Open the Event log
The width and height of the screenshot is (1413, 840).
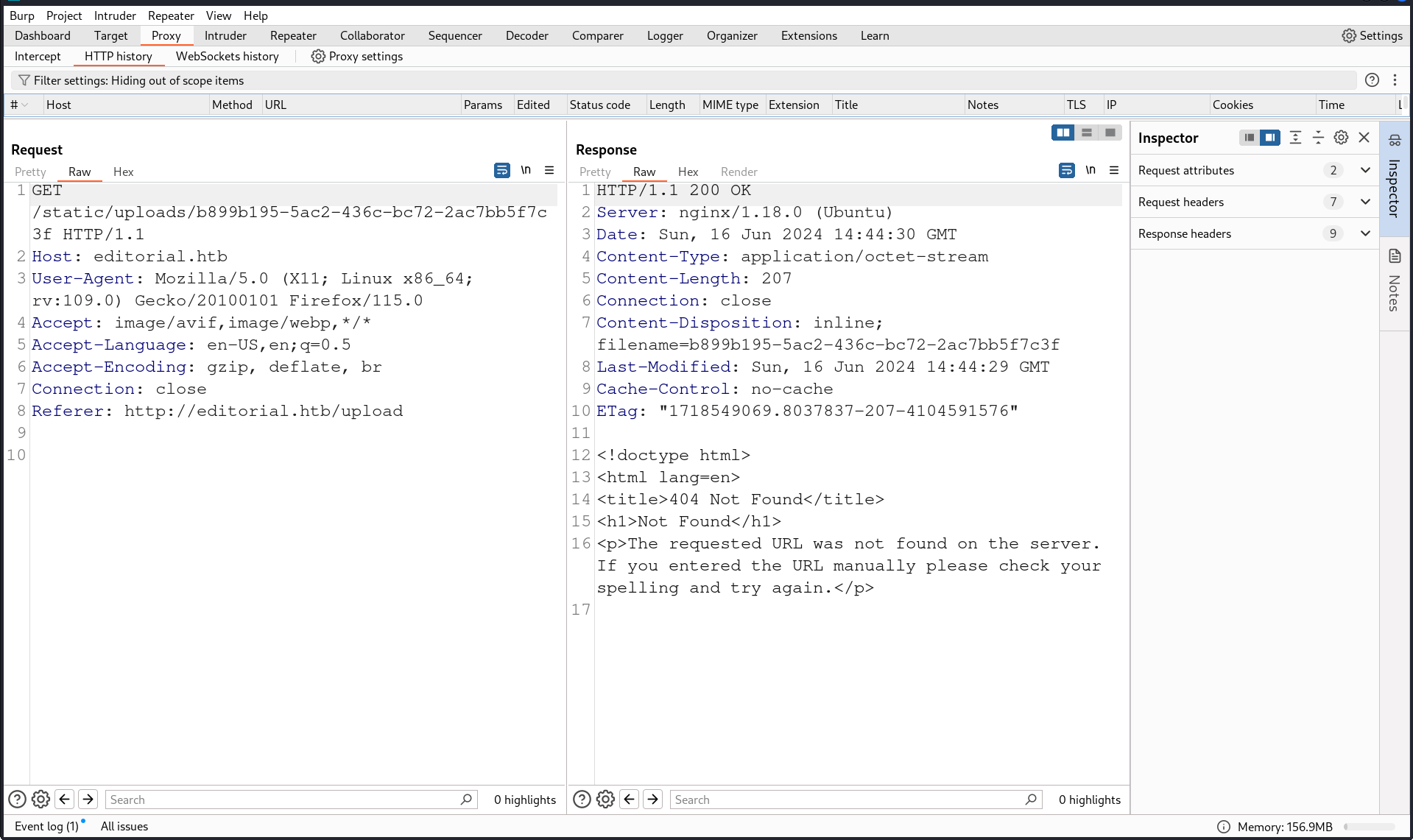[x=46, y=826]
